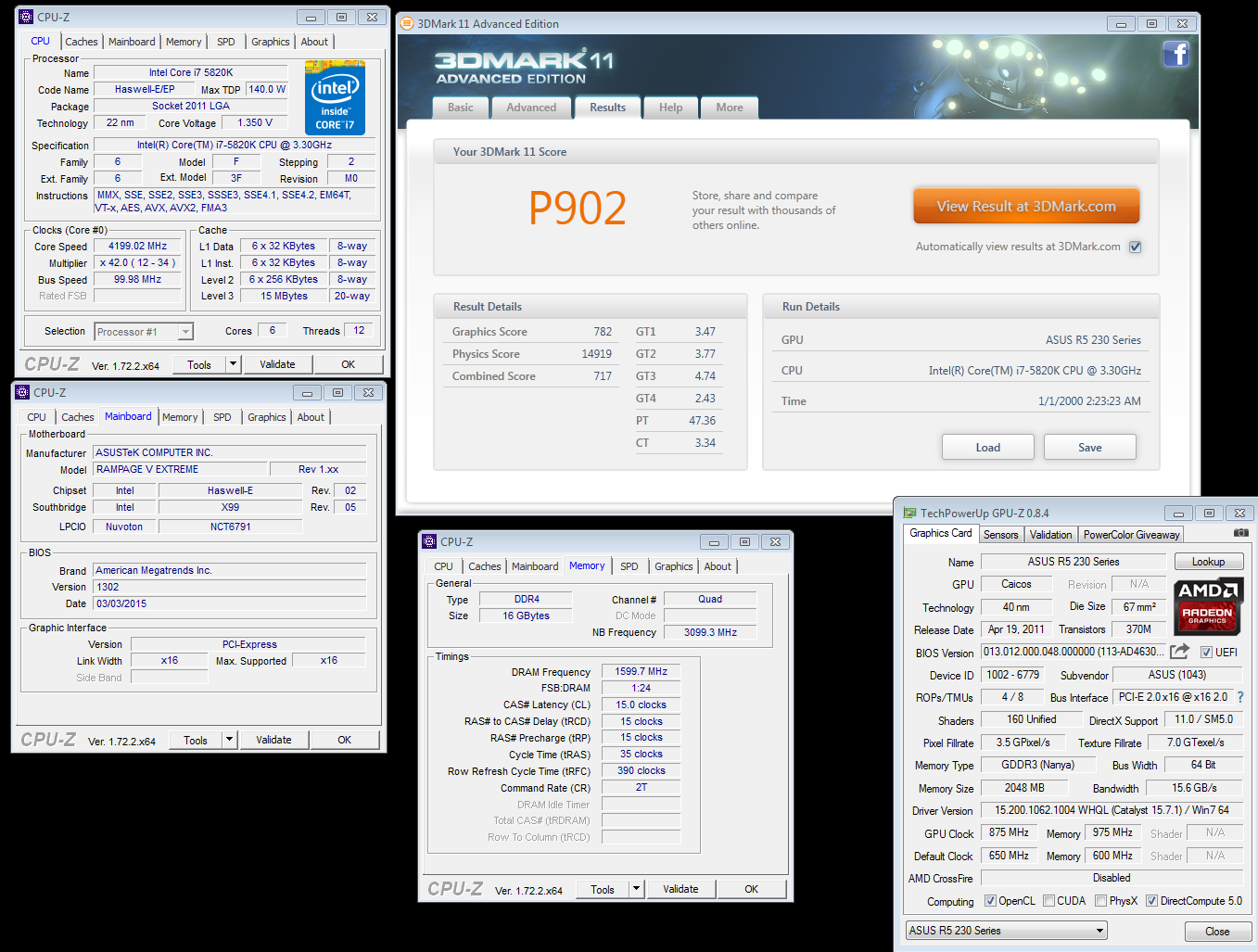
Task: Open PowerColor Giveaway tab in GPU-Z
Action: pyautogui.click(x=1132, y=535)
